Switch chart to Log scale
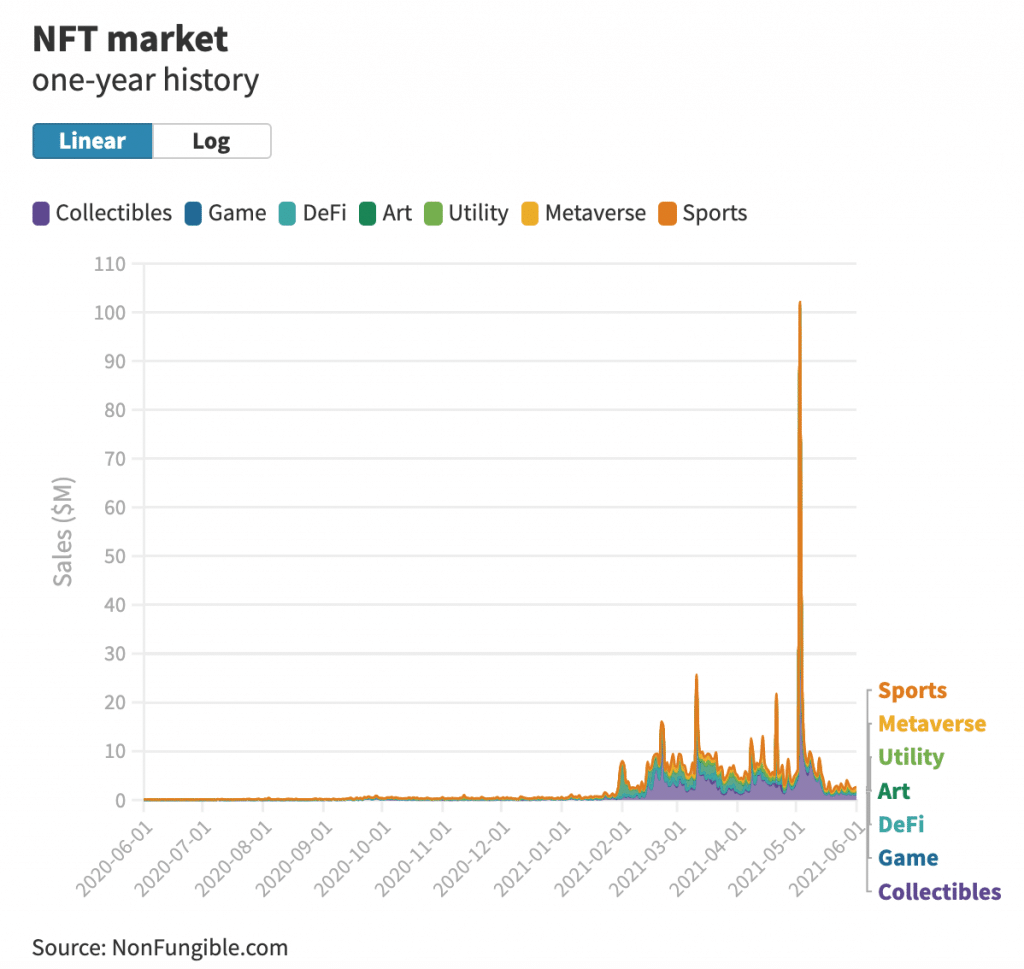The image size is (1024, 969). (x=211, y=141)
